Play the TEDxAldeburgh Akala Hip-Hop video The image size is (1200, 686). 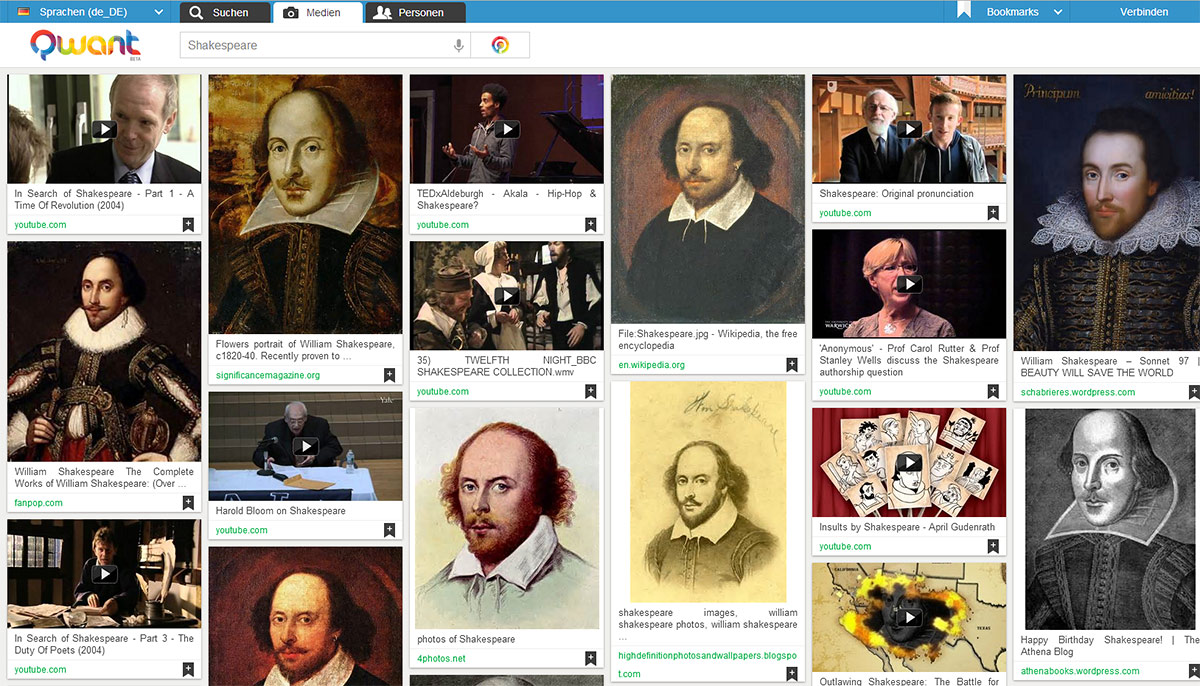point(507,129)
